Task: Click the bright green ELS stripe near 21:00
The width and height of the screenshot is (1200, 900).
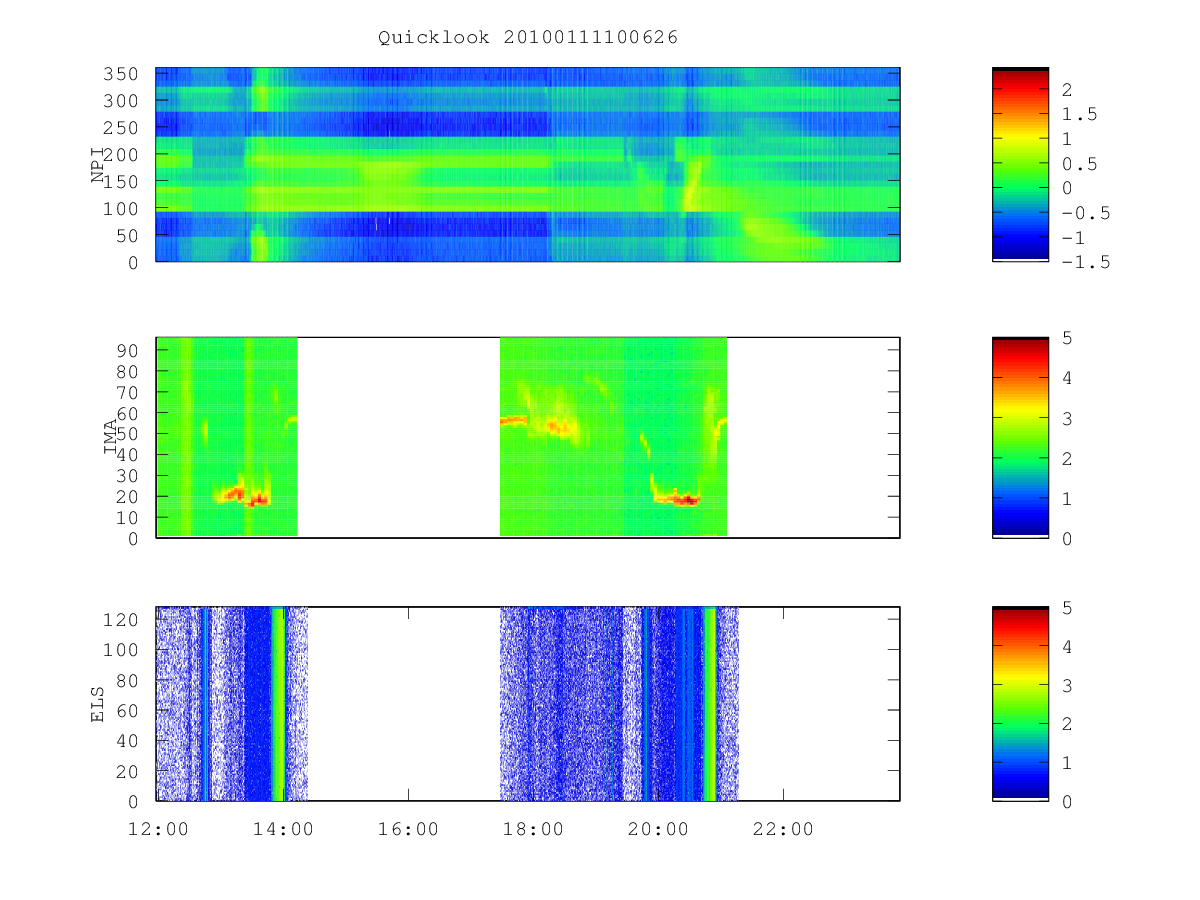Action: pos(710,704)
